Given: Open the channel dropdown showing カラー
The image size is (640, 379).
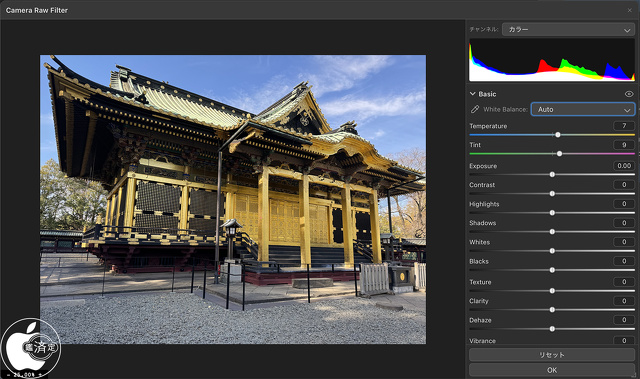Looking at the screenshot, I should (x=568, y=29).
